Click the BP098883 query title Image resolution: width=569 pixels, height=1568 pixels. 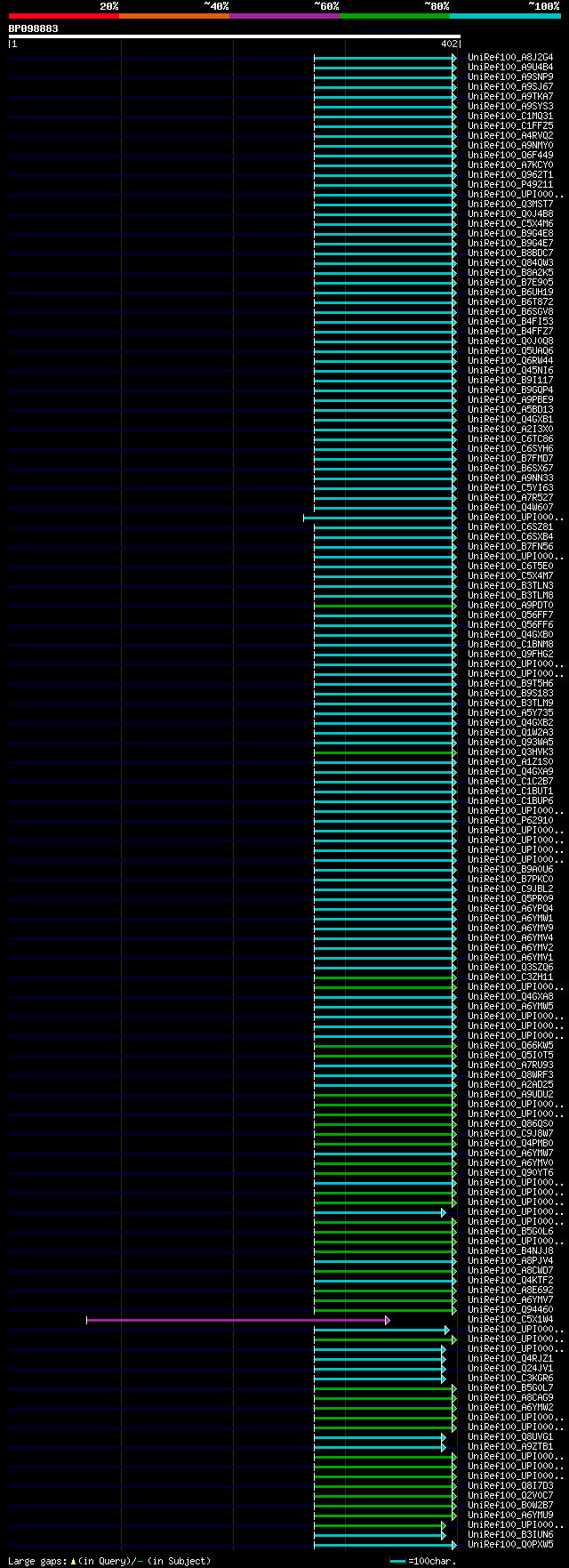click(x=34, y=28)
